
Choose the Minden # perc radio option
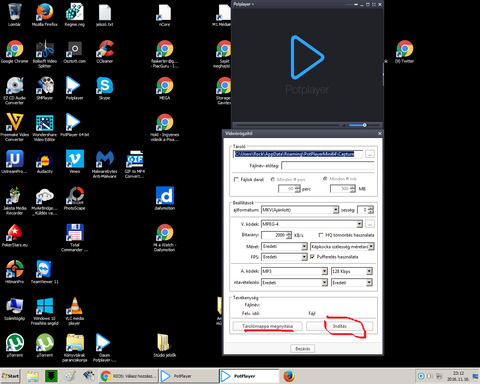(273, 179)
